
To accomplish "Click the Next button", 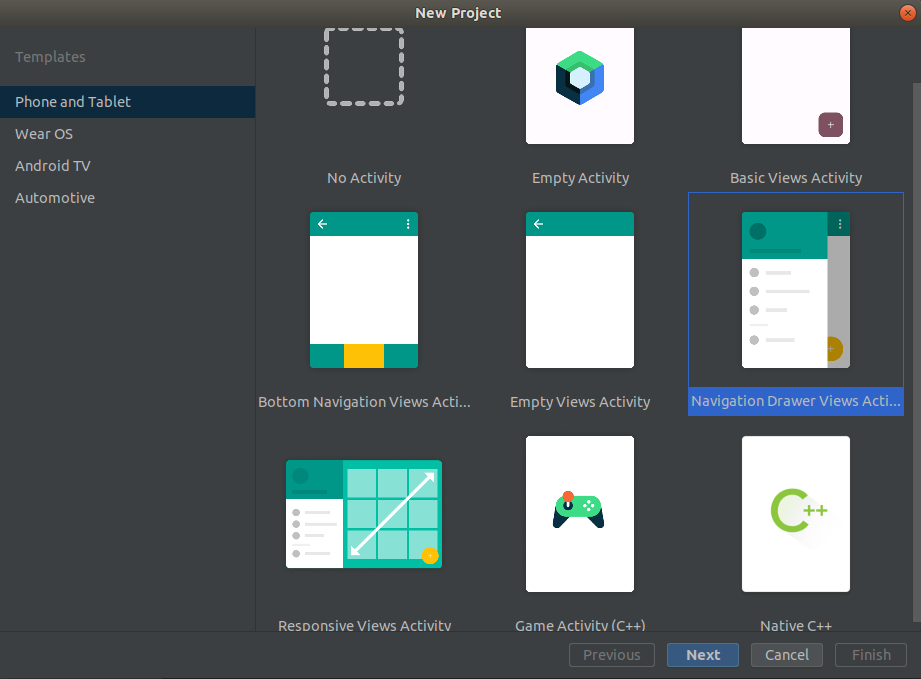I will click(703, 655).
